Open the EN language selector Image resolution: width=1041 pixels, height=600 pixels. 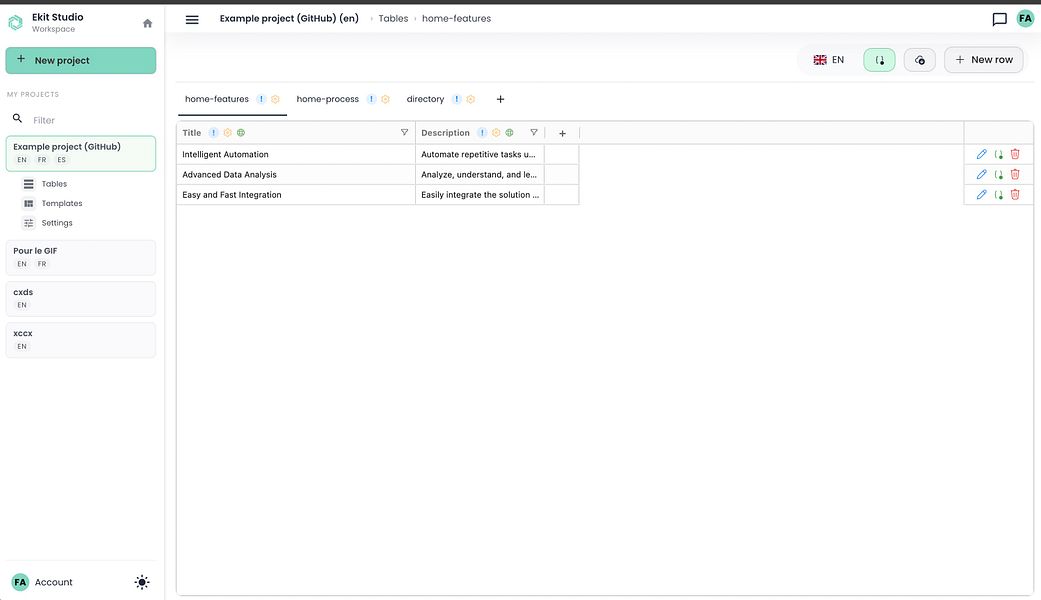point(829,60)
